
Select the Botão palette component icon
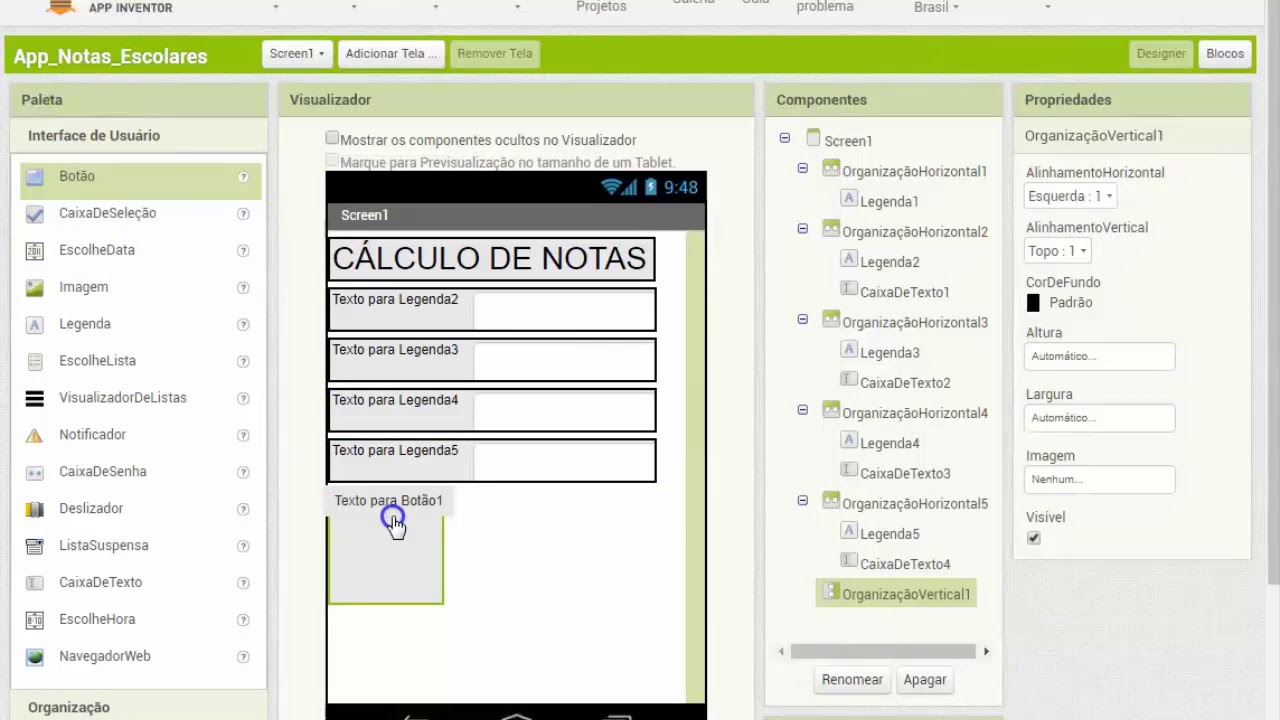[x=35, y=177]
